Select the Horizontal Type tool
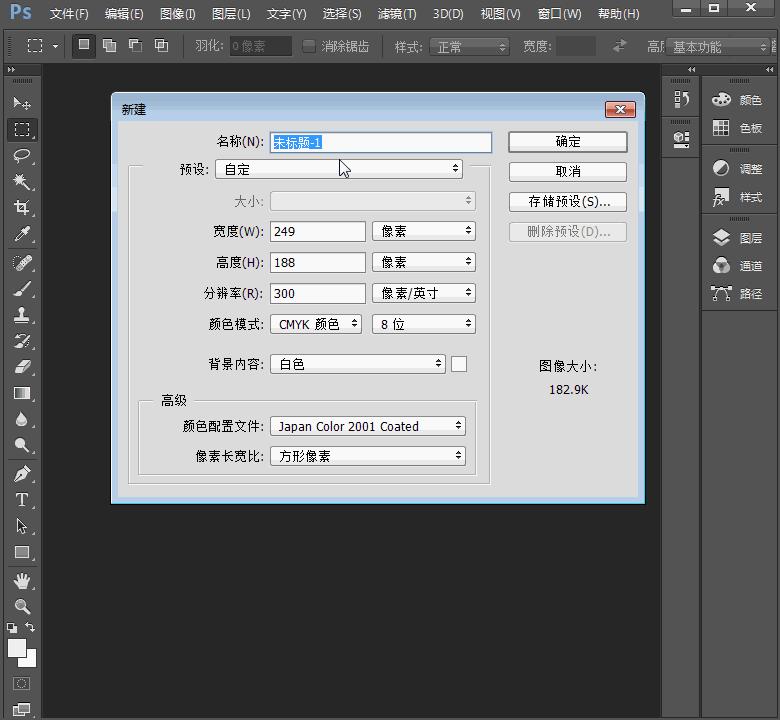The width and height of the screenshot is (780, 720). pyautogui.click(x=21, y=500)
